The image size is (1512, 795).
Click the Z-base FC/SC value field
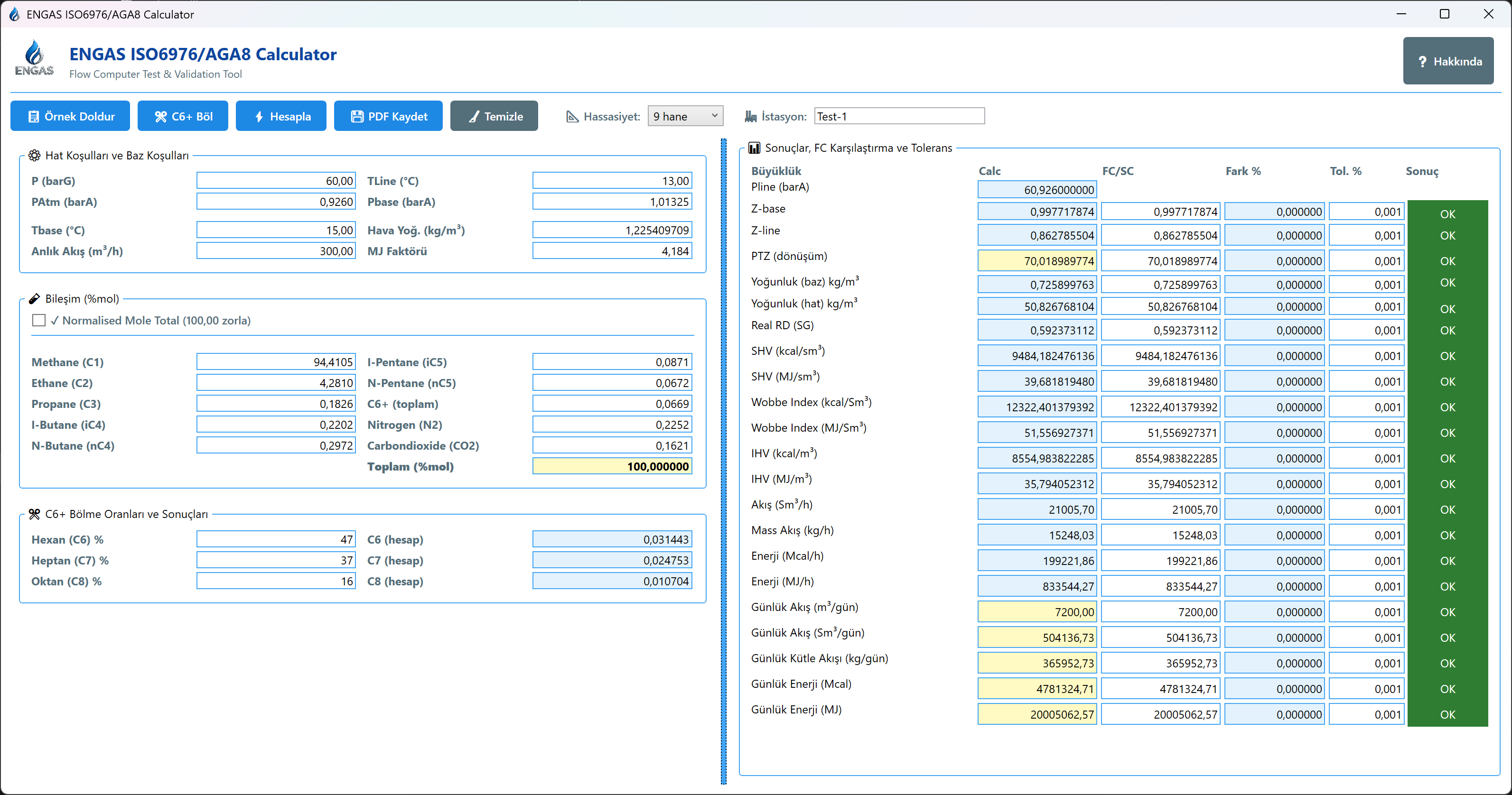1160,212
